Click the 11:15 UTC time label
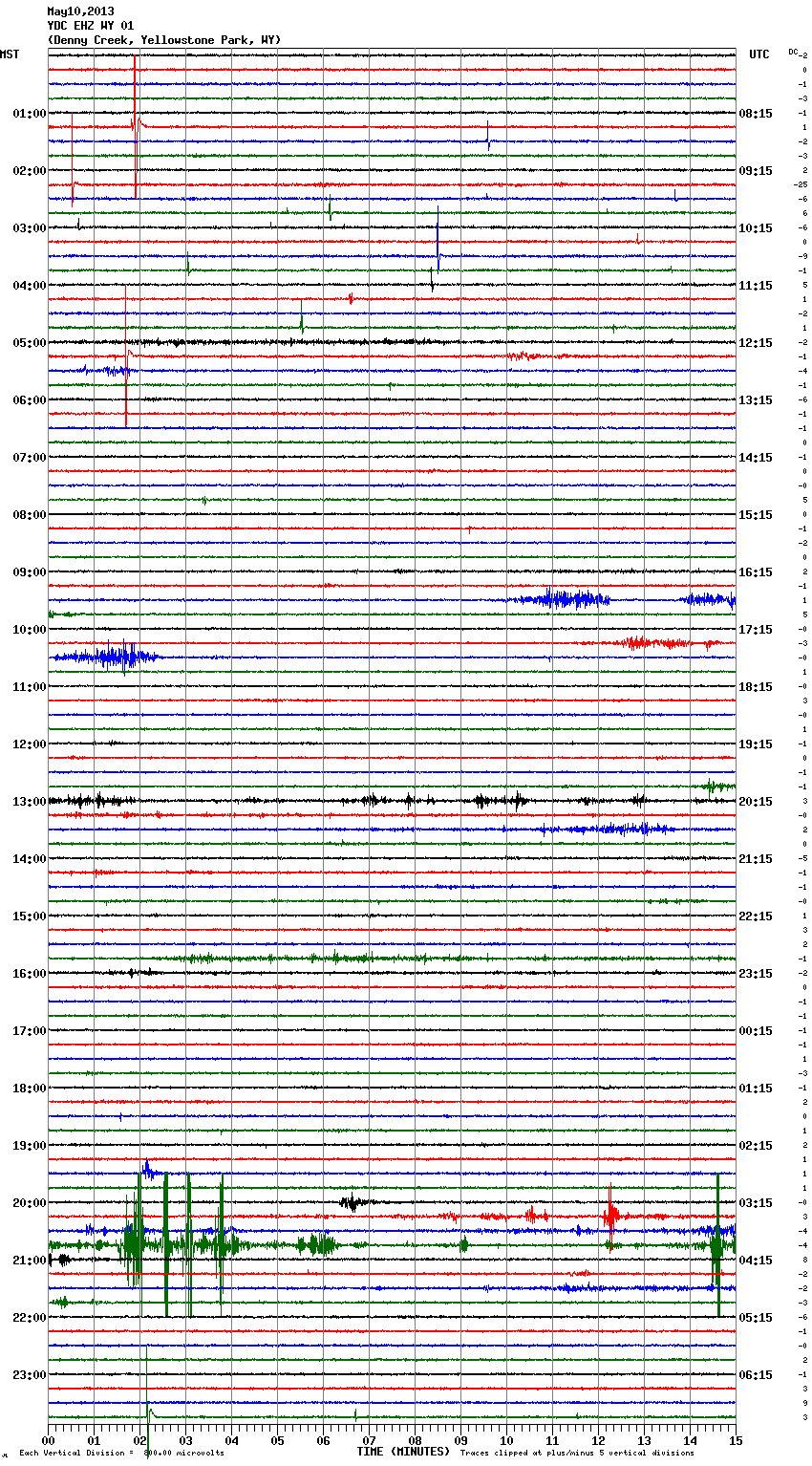Viewport: 812px width, 1466px height. [x=756, y=286]
